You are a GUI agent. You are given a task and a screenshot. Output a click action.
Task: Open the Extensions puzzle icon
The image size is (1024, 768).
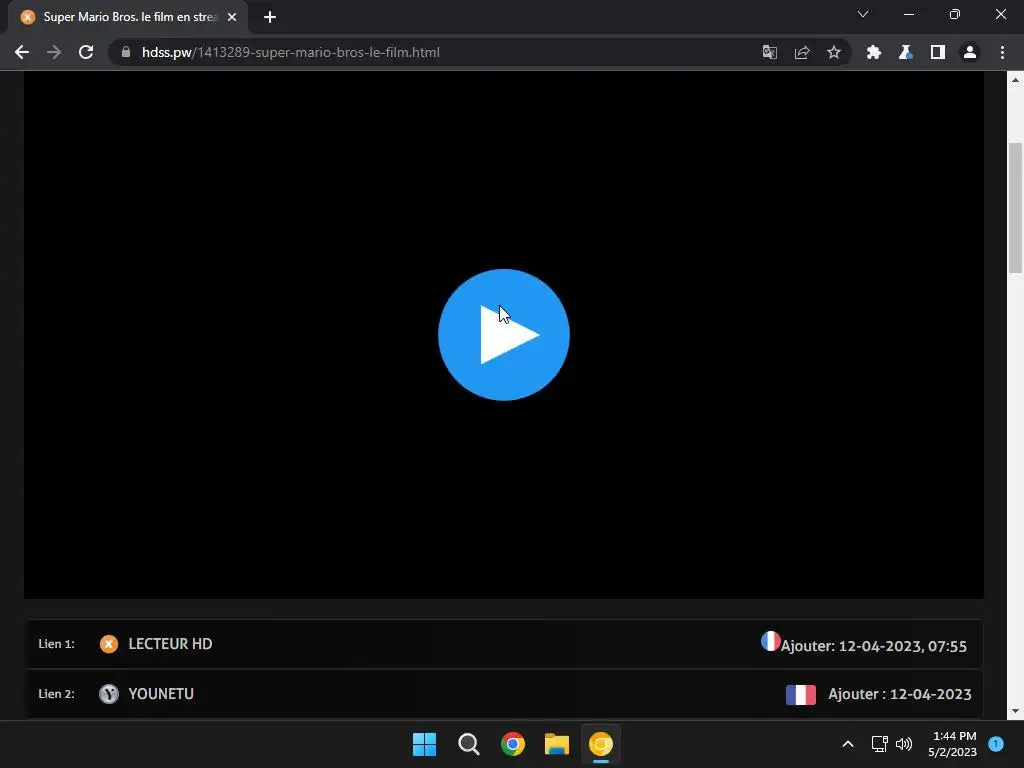(874, 52)
